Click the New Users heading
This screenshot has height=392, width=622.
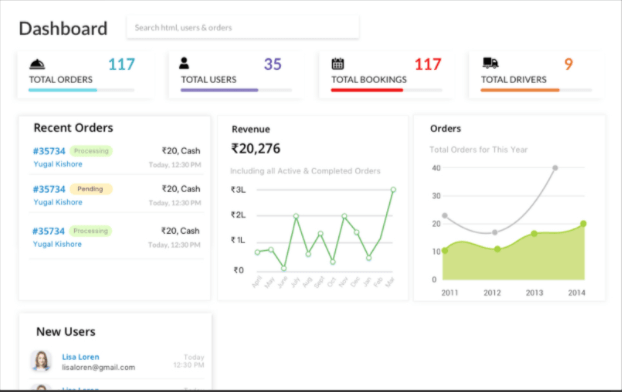click(66, 332)
